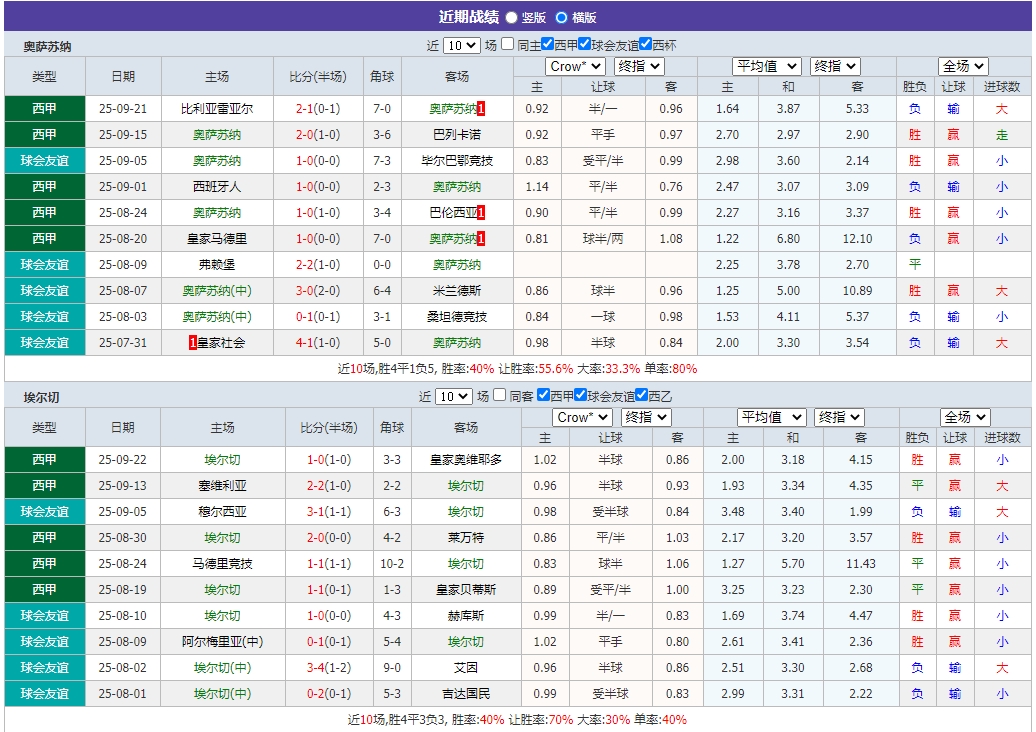Uncheck 西乙 filter for 埃尔切
The image size is (1036, 732).
[640, 397]
